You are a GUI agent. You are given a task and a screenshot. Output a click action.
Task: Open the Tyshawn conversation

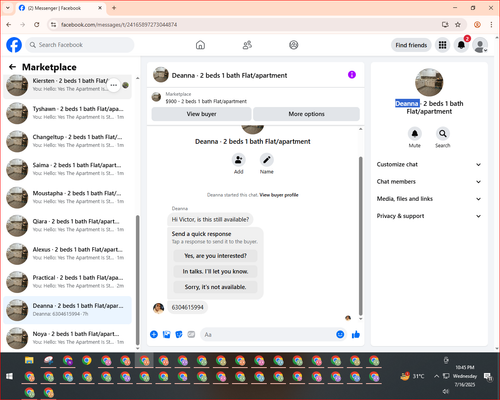pos(67,113)
